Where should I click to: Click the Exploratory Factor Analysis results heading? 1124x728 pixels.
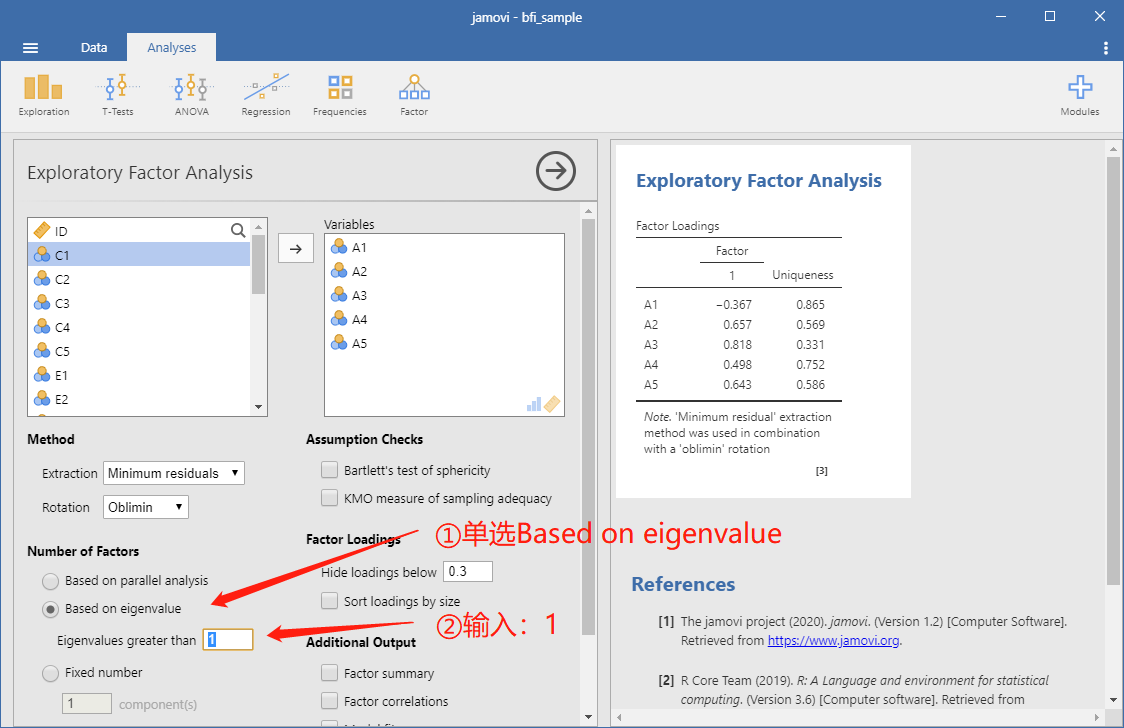[758, 181]
